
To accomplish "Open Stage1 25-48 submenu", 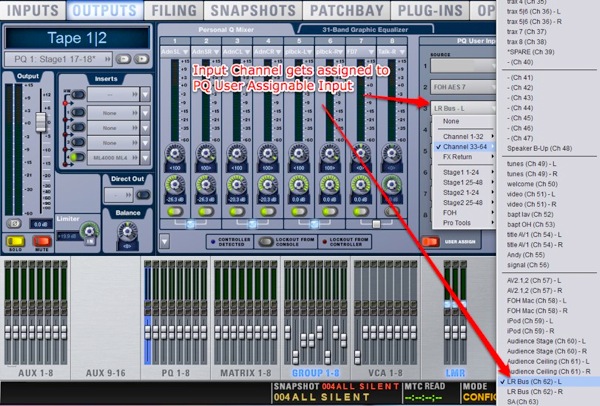I will click(x=464, y=183).
